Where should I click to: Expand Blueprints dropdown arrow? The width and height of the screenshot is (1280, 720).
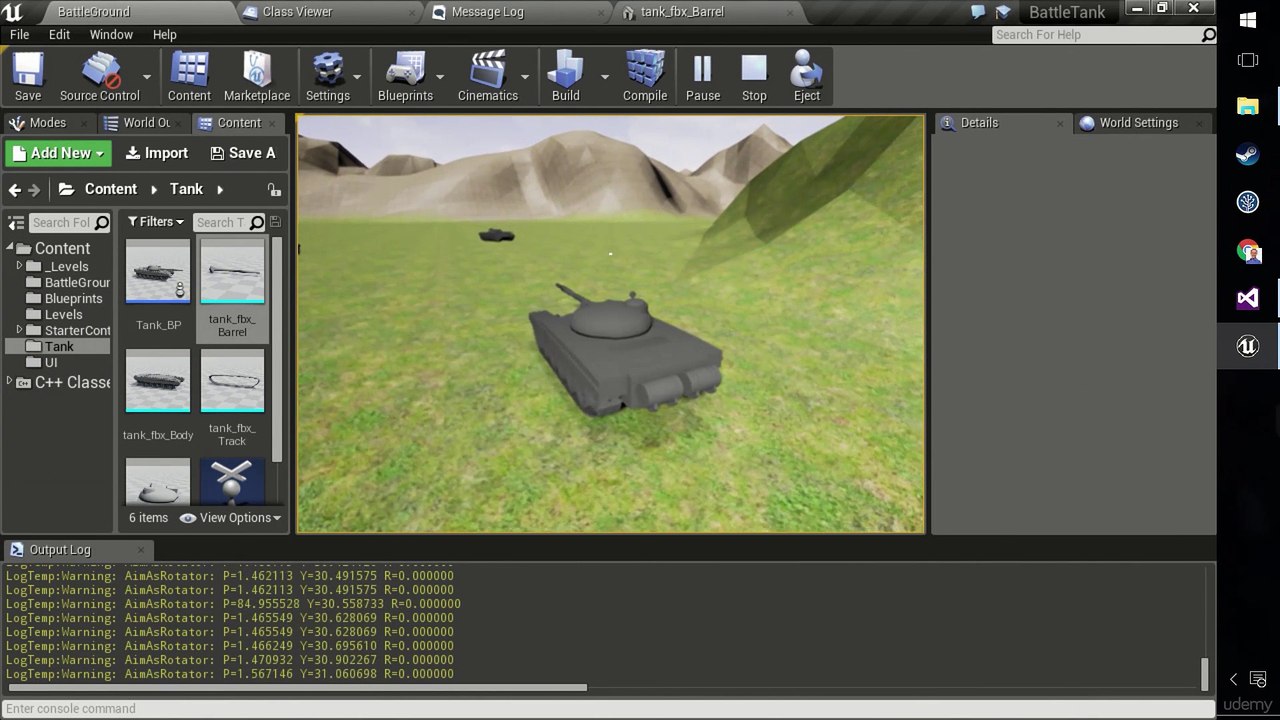(x=440, y=77)
